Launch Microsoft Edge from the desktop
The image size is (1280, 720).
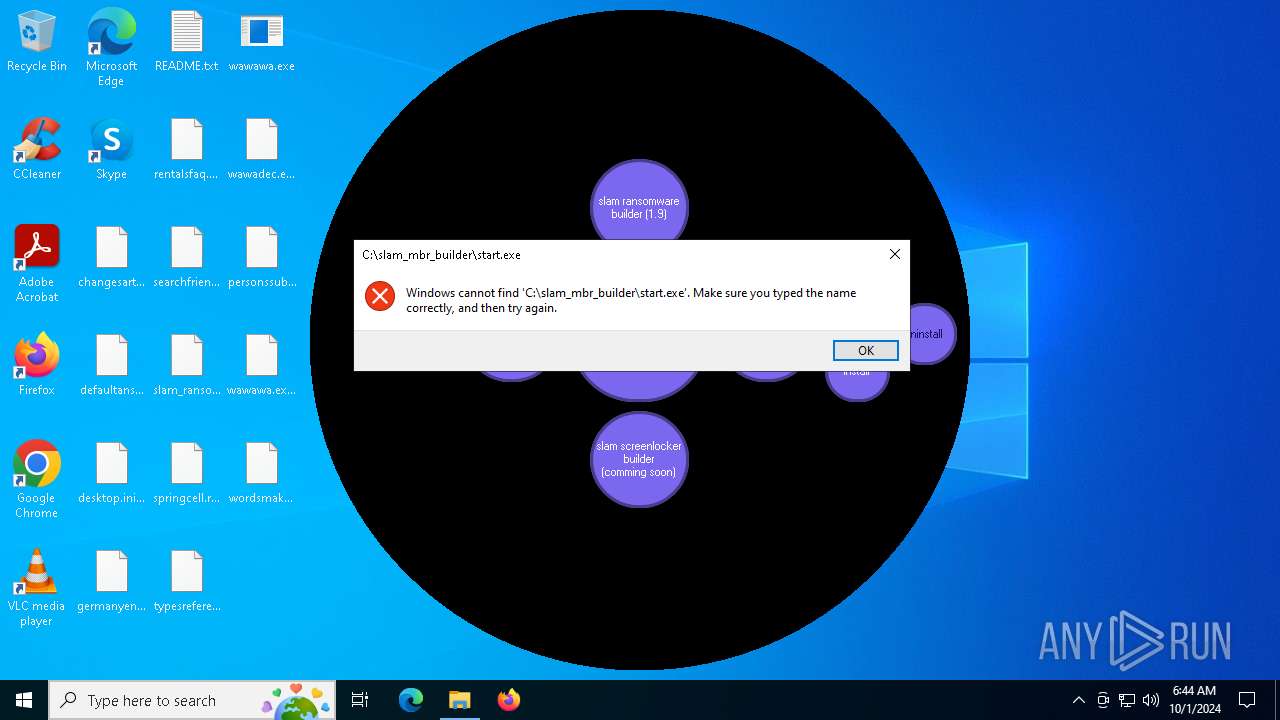[x=111, y=48]
